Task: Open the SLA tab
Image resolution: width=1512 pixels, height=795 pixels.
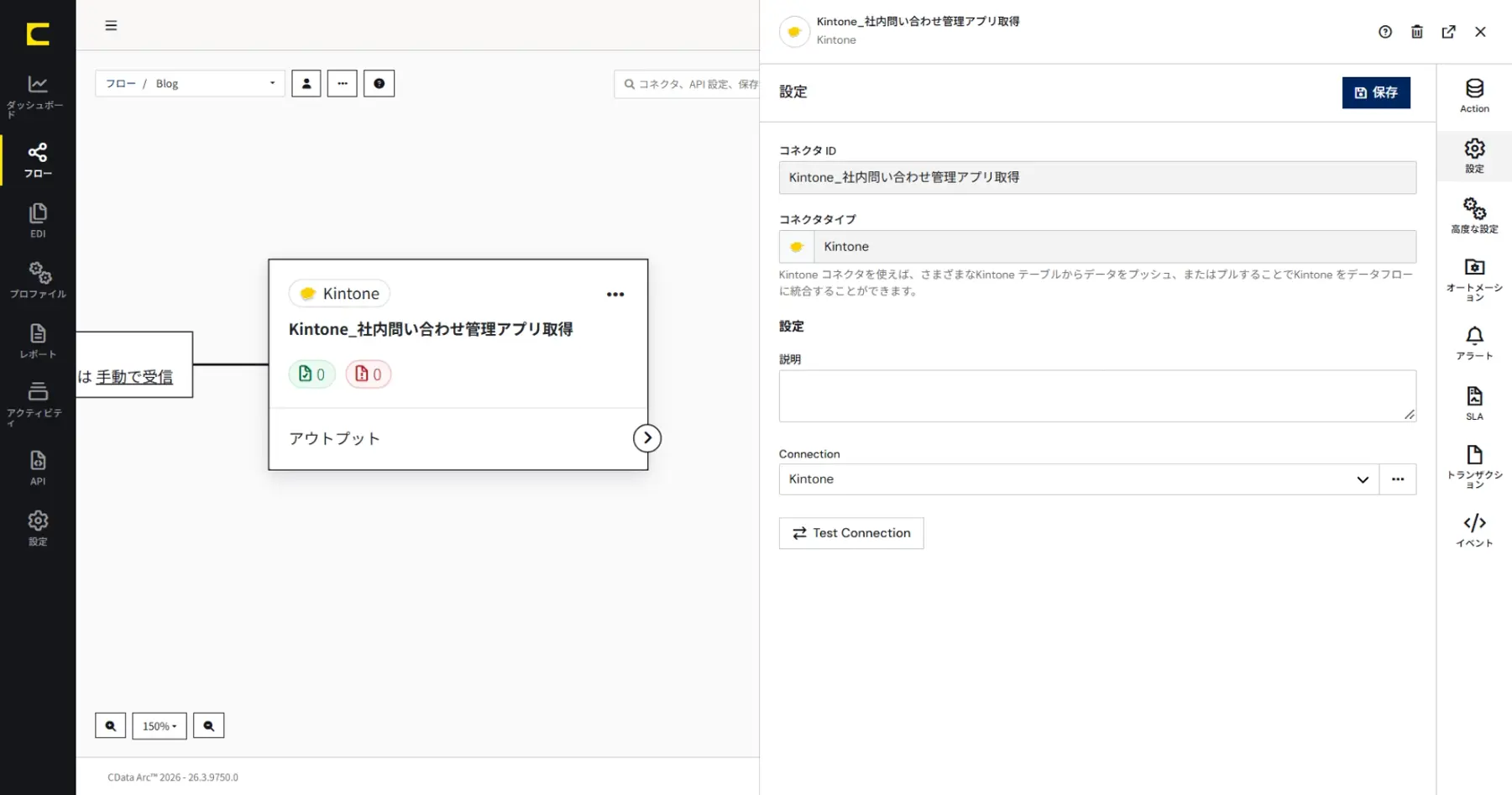Action: click(1474, 404)
